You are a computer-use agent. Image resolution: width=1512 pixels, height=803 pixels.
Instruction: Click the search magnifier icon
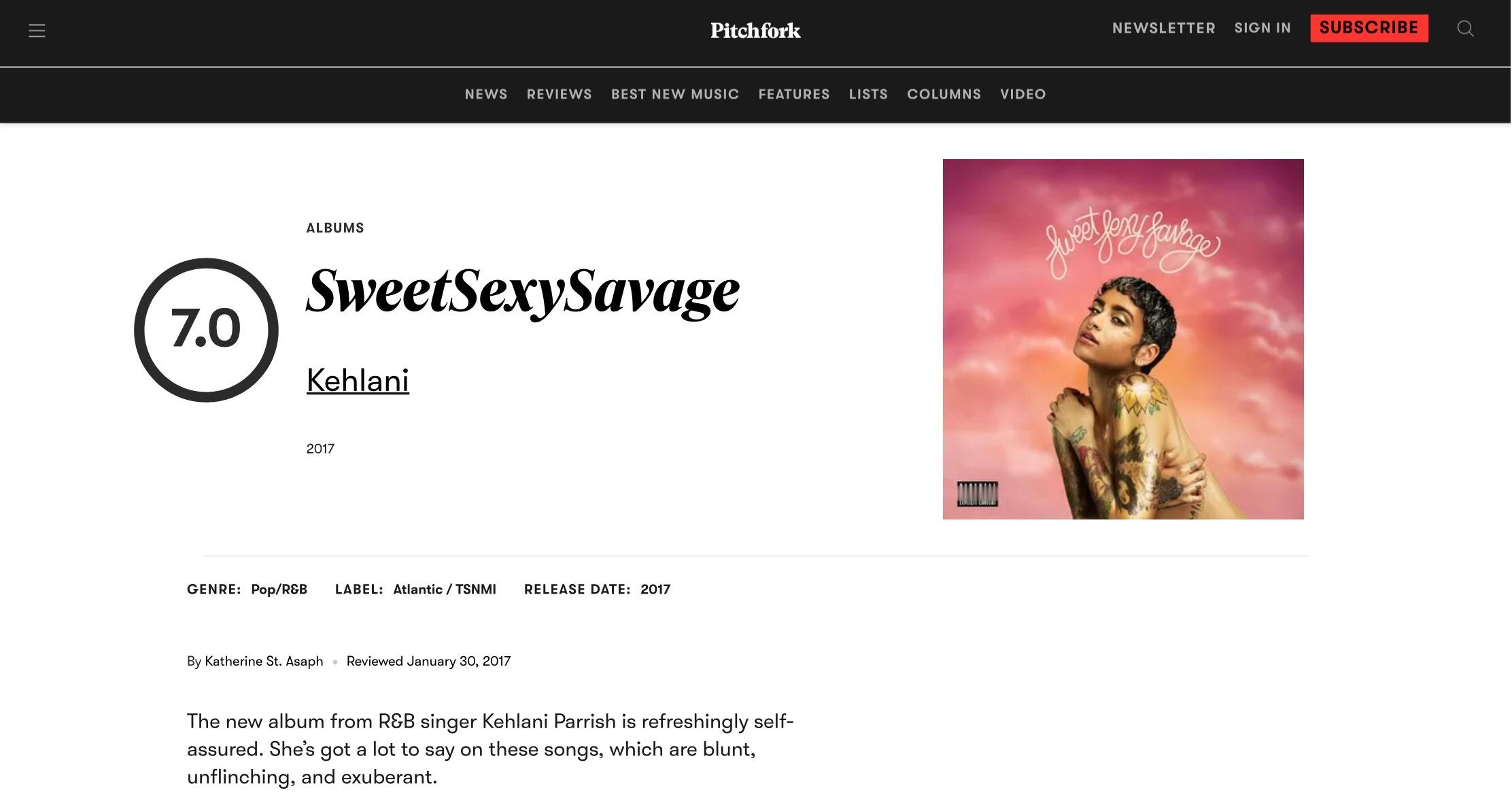[x=1465, y=29]
